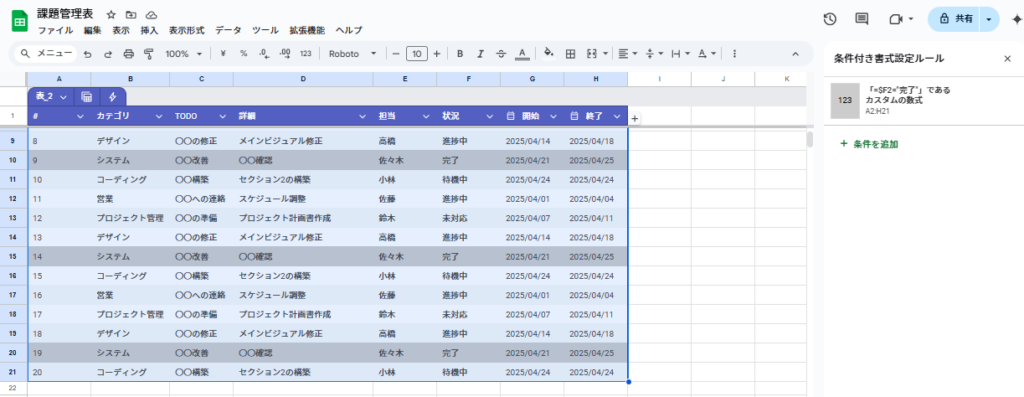Open the fill color bucket

click(549, 54)
